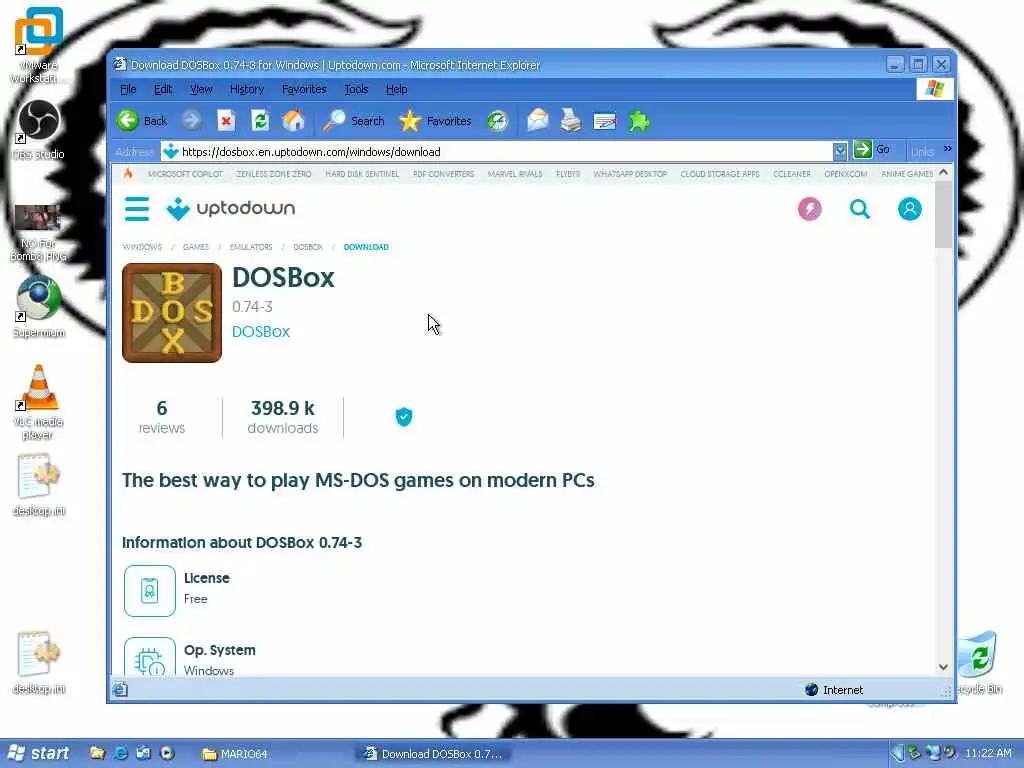Viewport: 1024px width, 768px height.
Task: Click the Windows breadcrumb link
Action: coord(142,247)
